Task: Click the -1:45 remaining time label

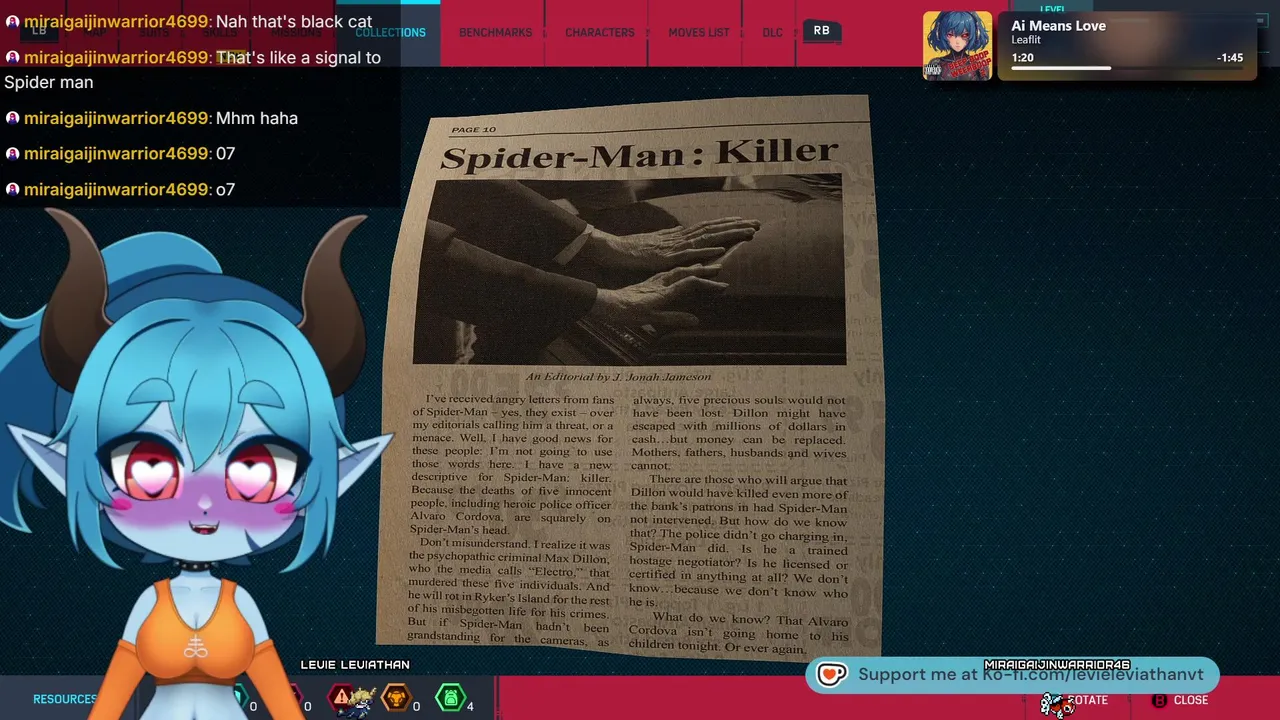Action: tap(1230, 58)
